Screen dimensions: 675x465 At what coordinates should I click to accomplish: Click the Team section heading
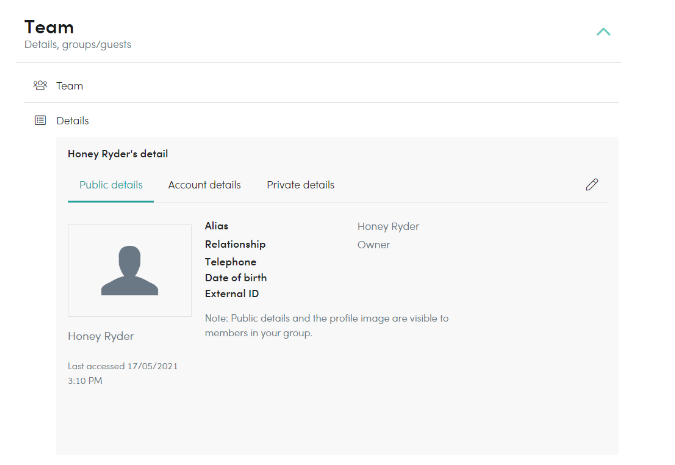pyautogui.click(x=49, y=27)
